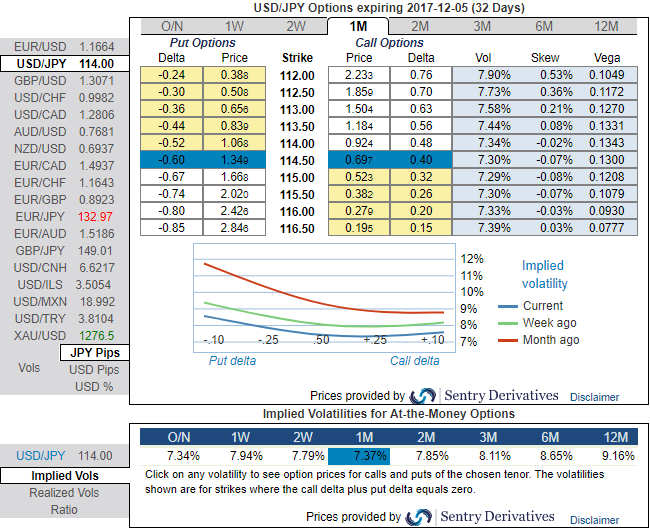Click the 1W at-the-money volatility 7.94%
Viewport: 650px width, 528px height.
246,456
